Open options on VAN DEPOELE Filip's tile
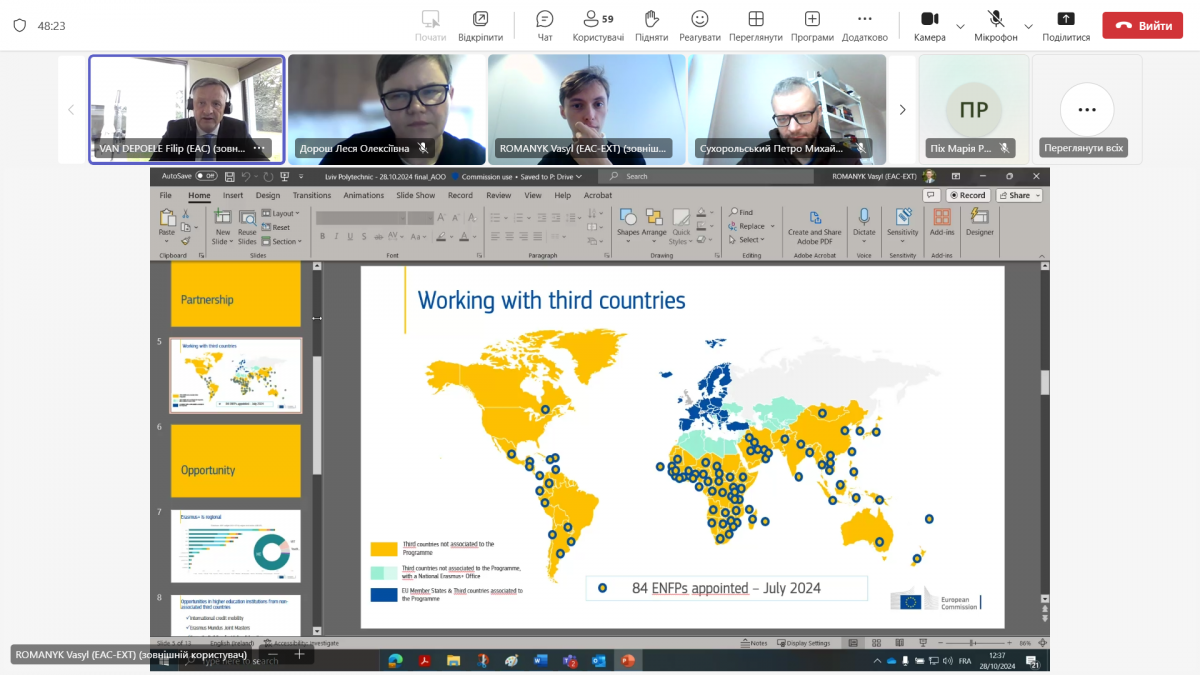The height and width of the screenshot is (675, 1200). 260,148
